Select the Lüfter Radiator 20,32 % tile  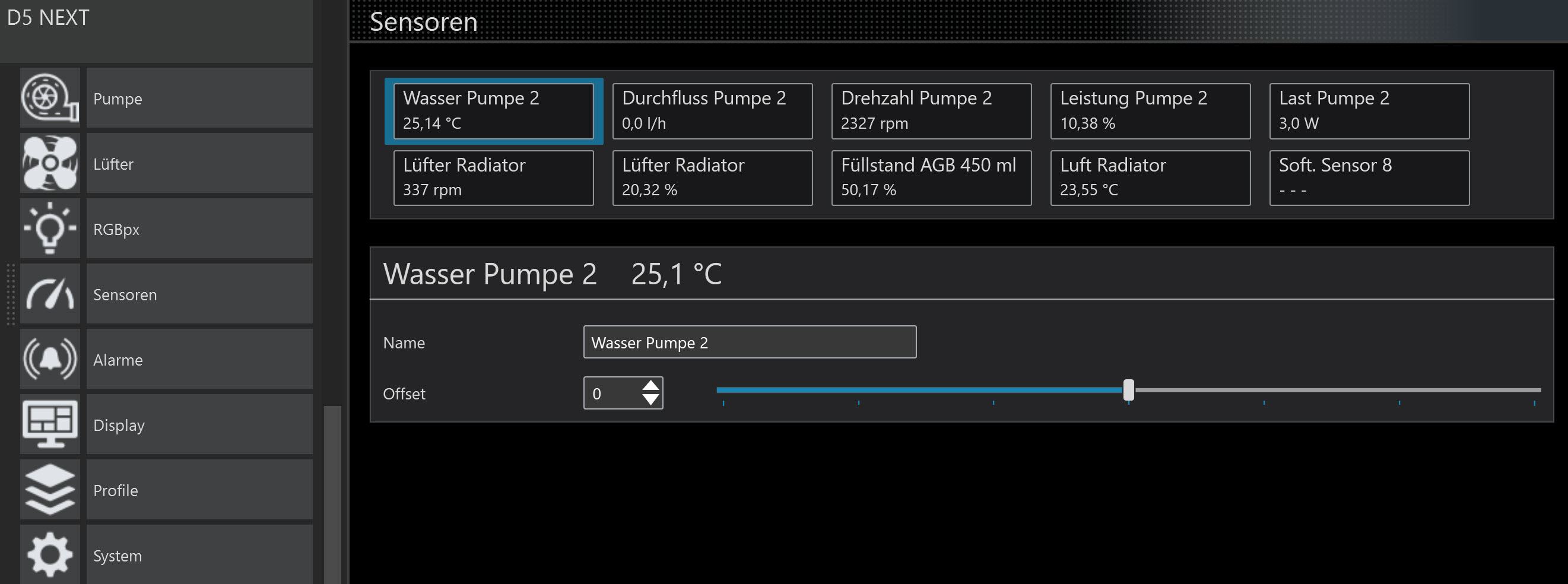click(x=712, y=178)
